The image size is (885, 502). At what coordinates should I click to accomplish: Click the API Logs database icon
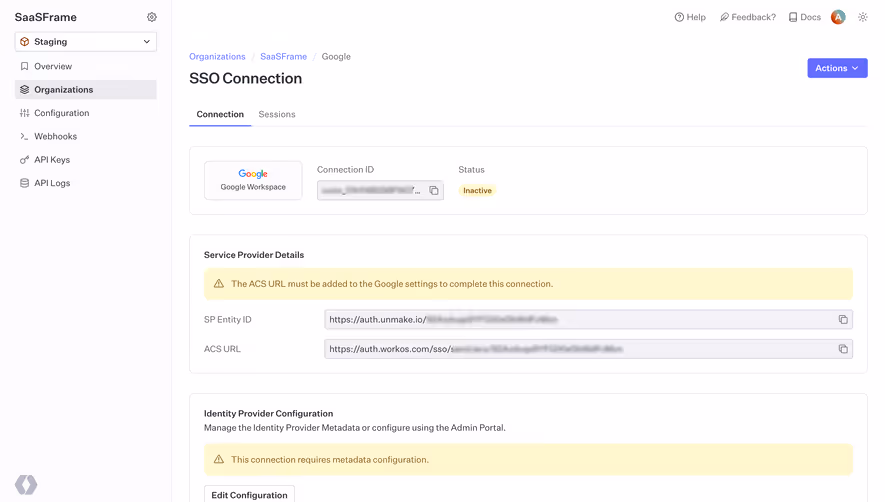[x=24, y=183]
